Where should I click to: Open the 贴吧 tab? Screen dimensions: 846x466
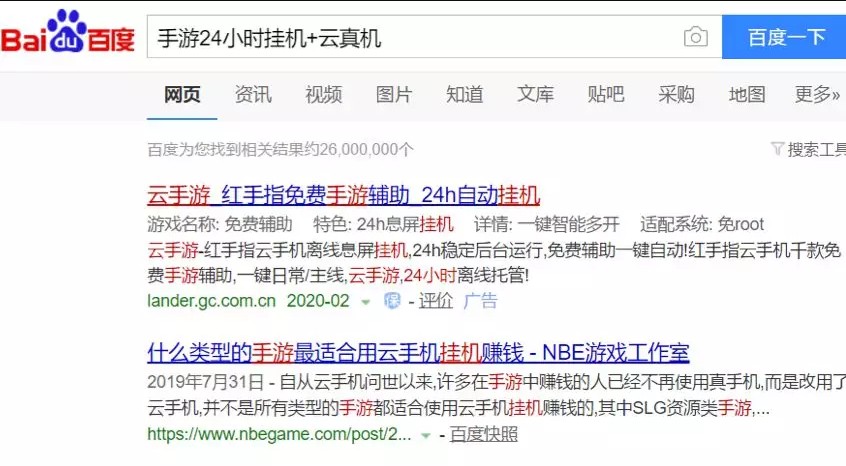click(606, 94)
